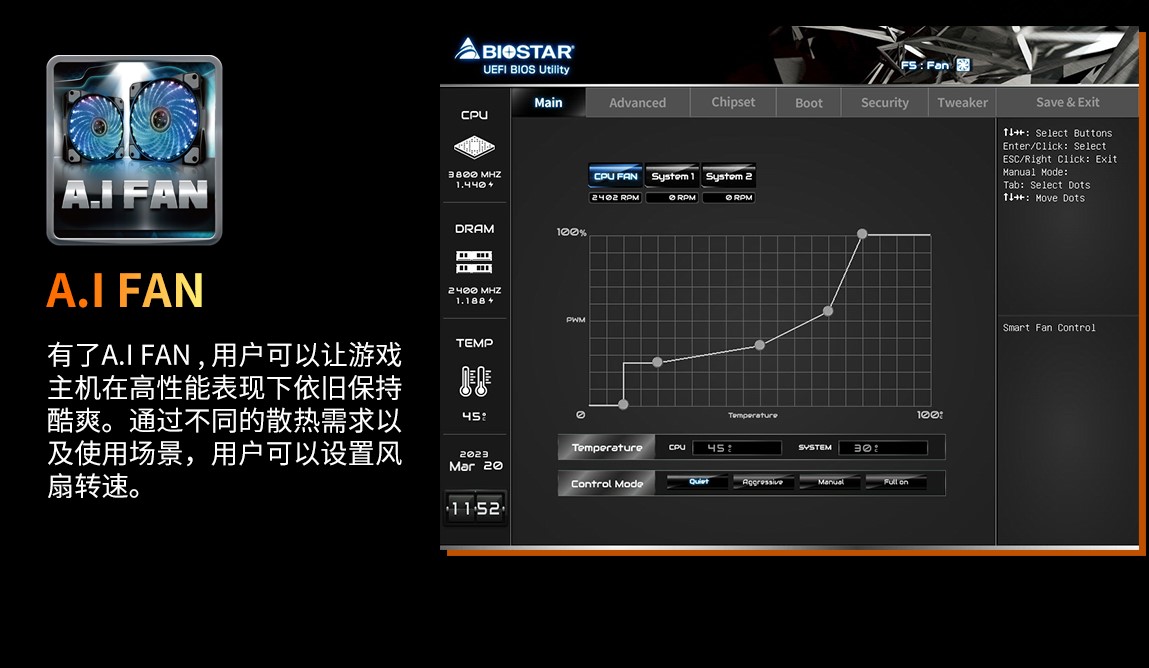Select the Security tab
Image resolution: width=1149 pixels, height=668 pixels.
click(x=884, y=103)
